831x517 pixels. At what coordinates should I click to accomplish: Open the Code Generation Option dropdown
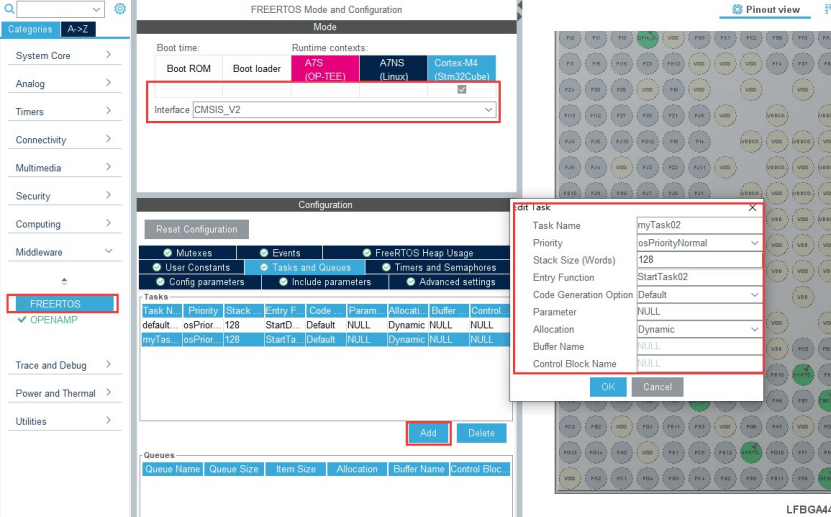pos(755,295)
